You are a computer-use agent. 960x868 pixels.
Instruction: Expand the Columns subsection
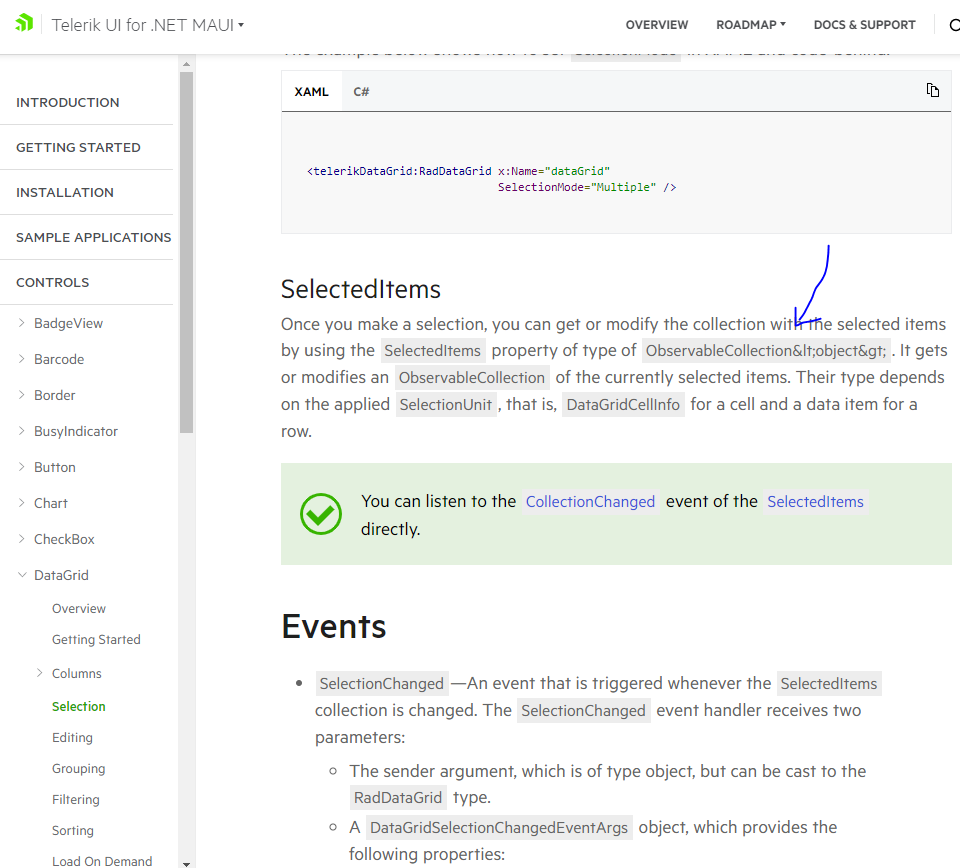click(40, 673)
